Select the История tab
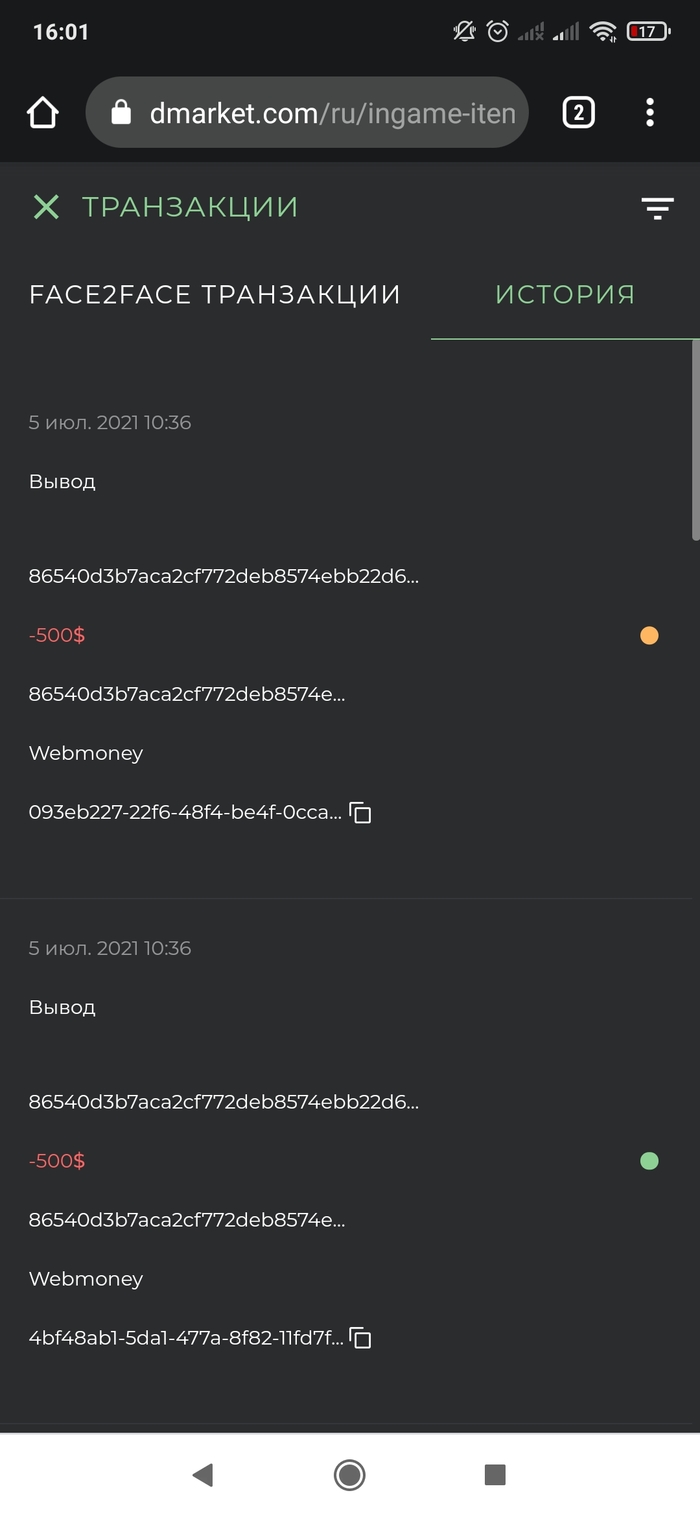The width and height of the screenshot is (700, 1517). pos(565,295)
